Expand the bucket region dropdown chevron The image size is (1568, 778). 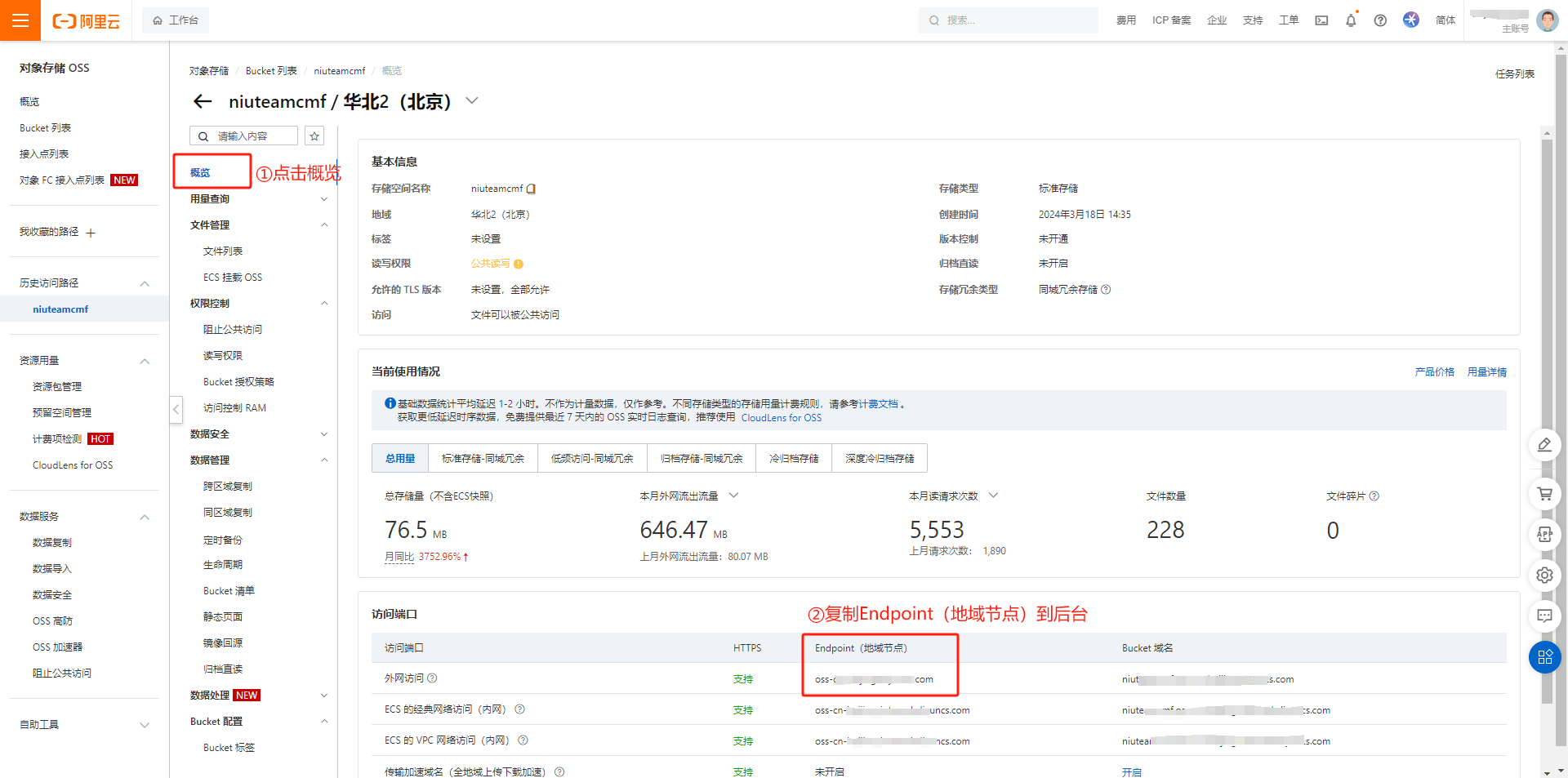pos(471,101)
